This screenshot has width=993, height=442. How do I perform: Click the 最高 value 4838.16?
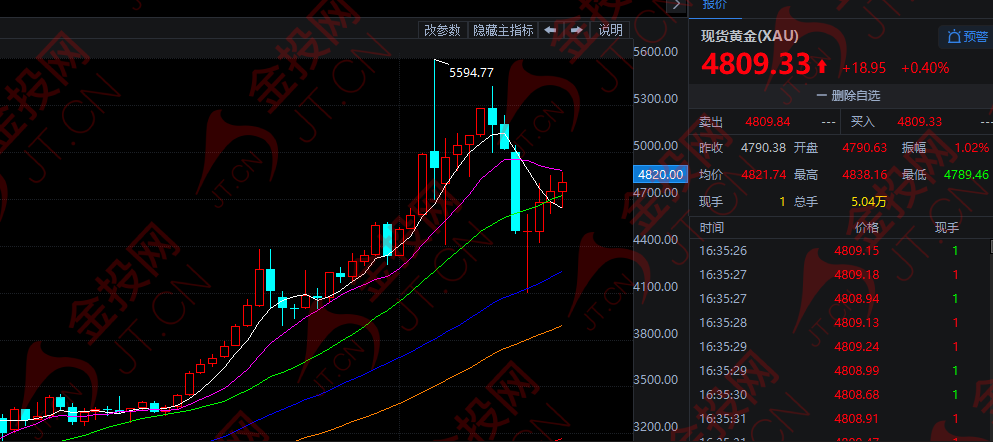[864, 175]
